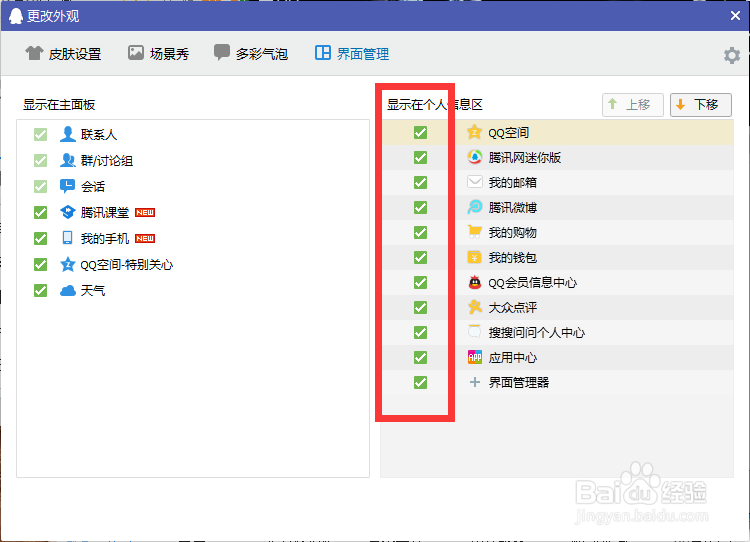Uncheck the 天气 checkbox
750x542 pixels.
41,290
